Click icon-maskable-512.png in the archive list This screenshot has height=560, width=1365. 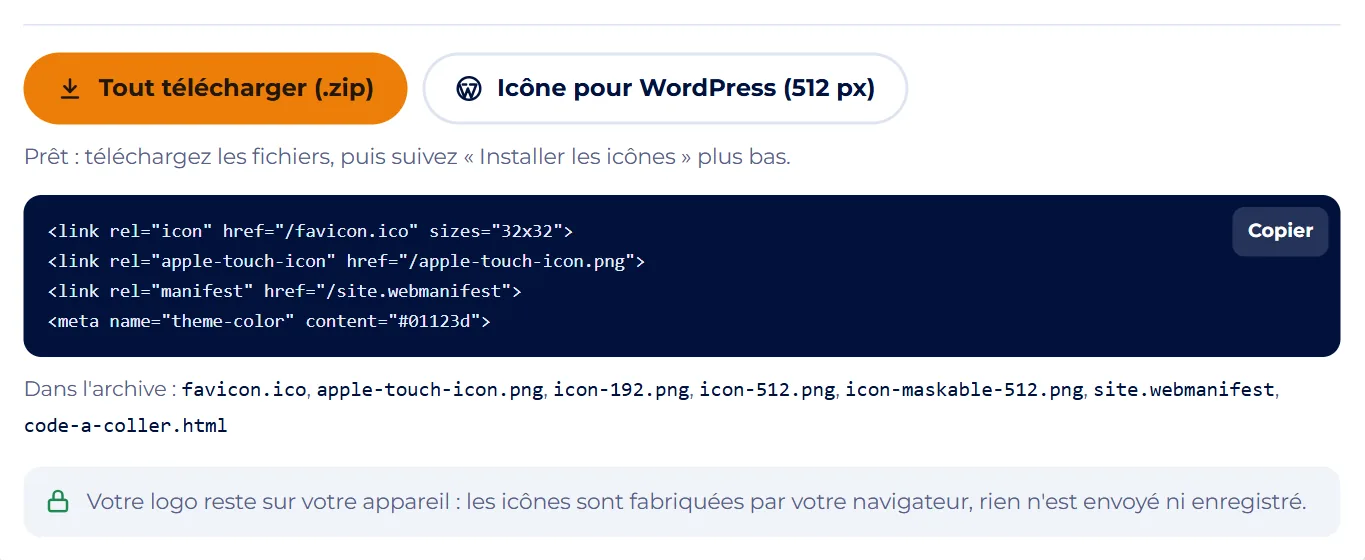pos(964,390)
